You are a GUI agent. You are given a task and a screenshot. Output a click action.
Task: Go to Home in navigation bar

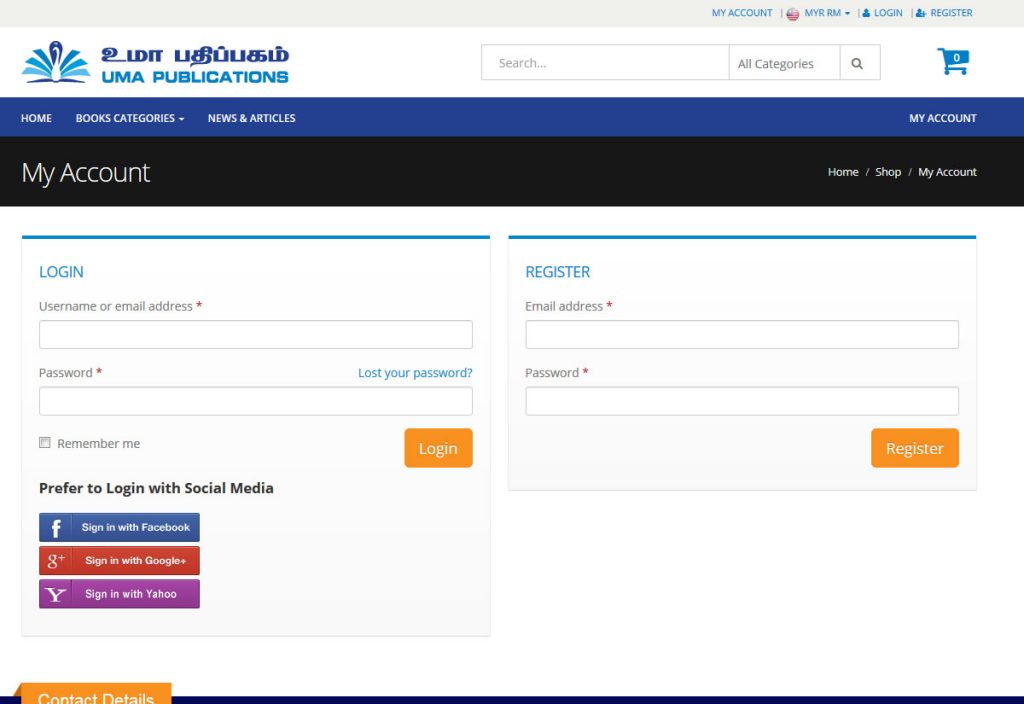tap(36, 118)
